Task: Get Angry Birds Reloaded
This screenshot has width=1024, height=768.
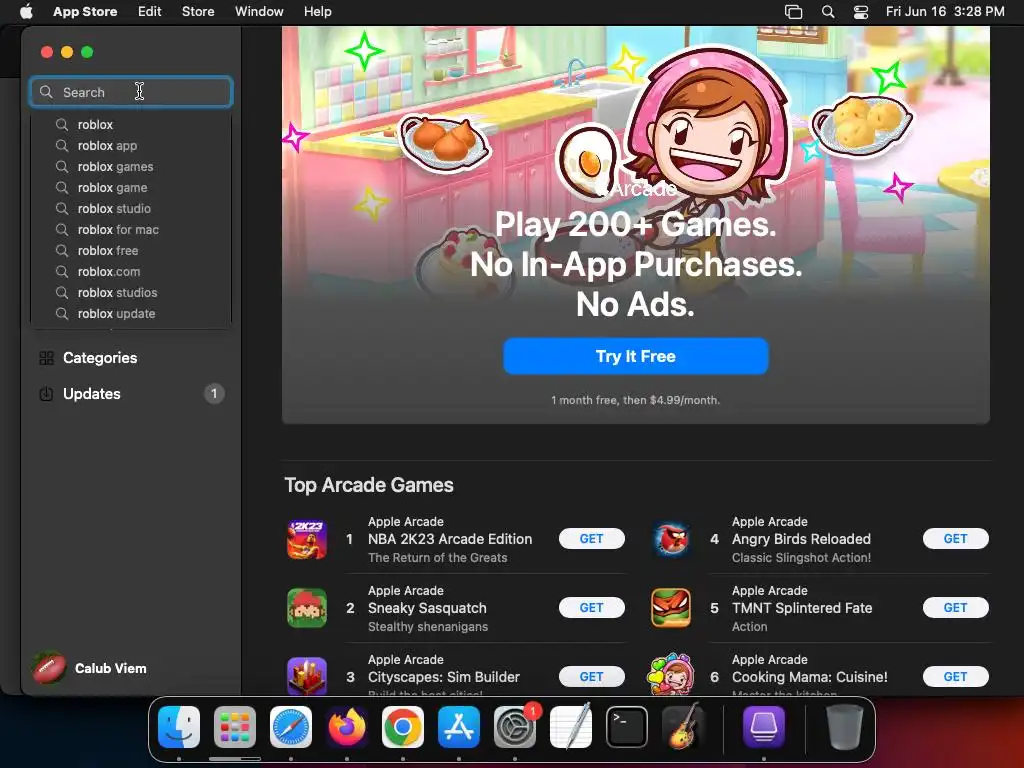Action: click(955, 539)
